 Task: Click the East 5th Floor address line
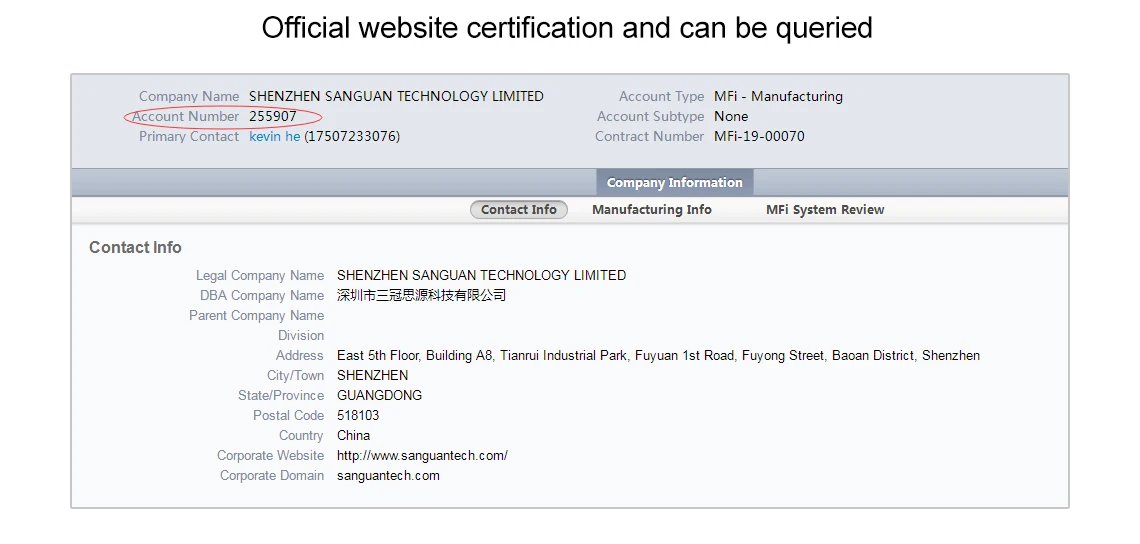click(x=658, y=356)
